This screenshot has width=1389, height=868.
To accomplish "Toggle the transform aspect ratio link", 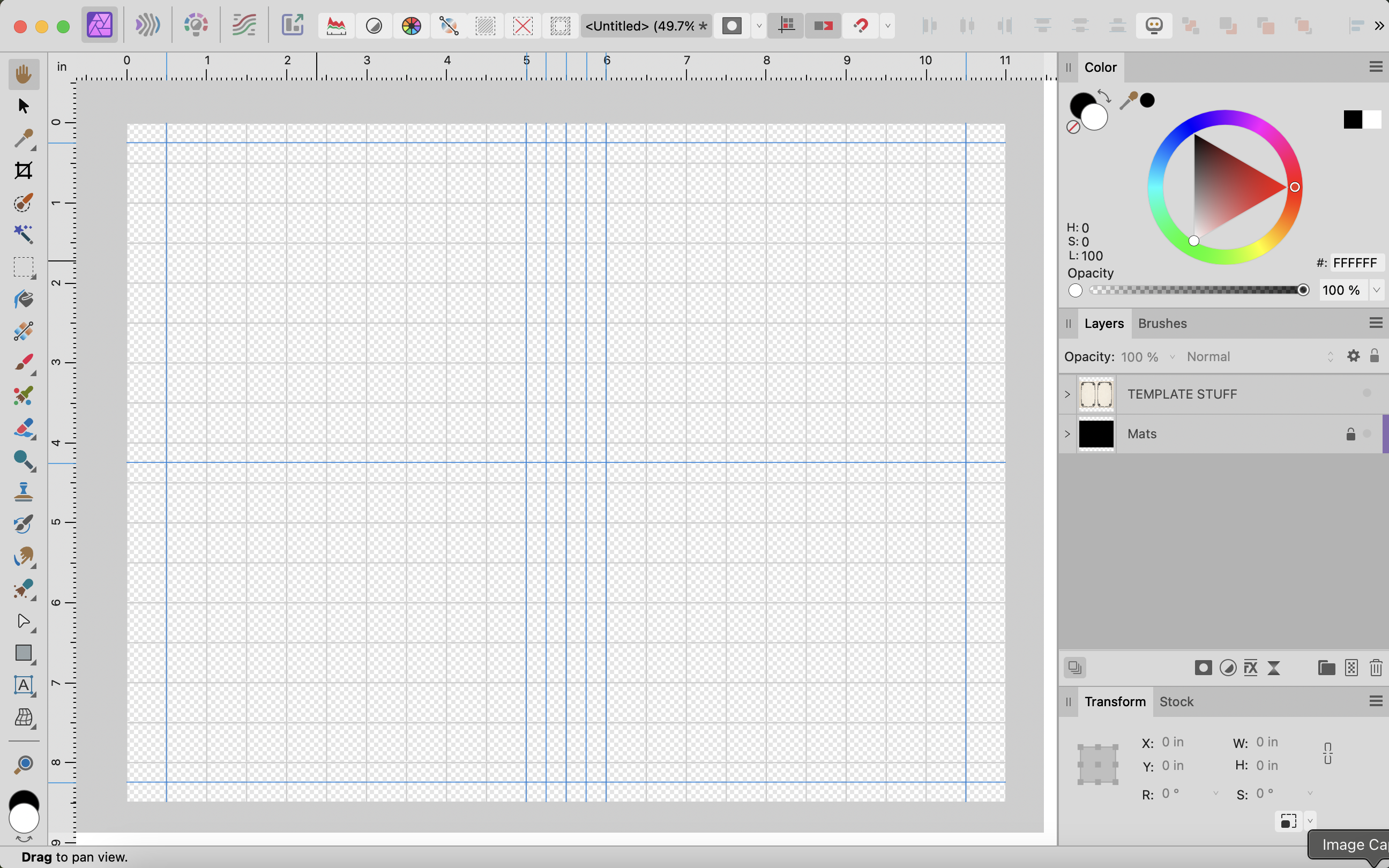I will 1327,753.
